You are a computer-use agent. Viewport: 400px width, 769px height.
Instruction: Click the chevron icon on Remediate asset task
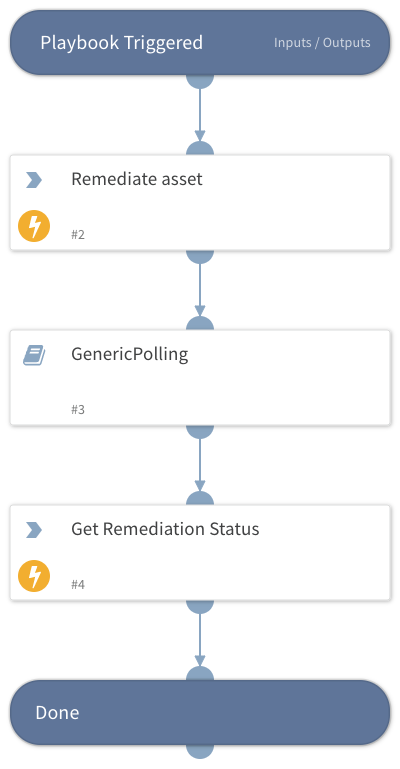[34, 180]
